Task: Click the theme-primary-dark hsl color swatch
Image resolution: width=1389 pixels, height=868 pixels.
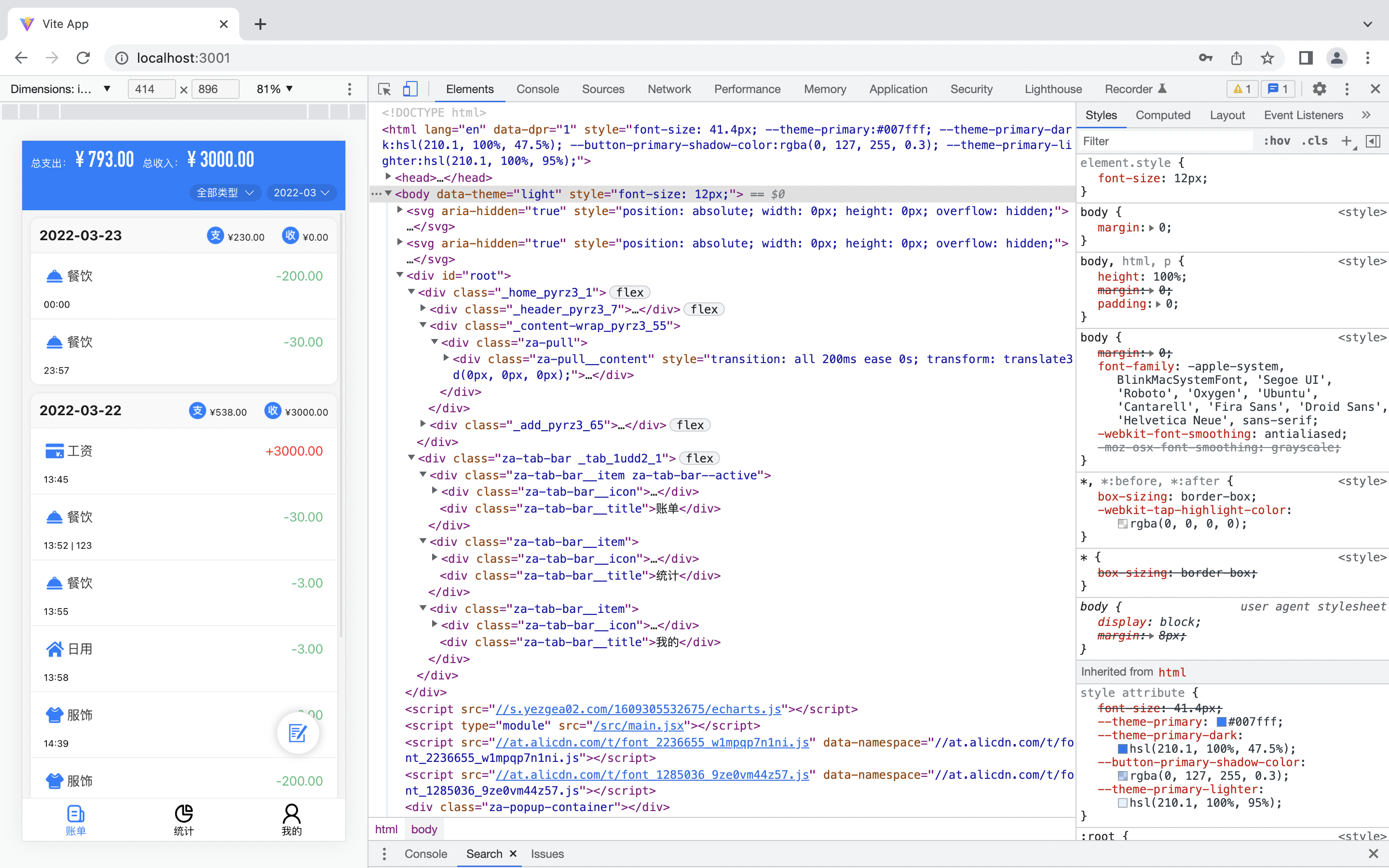Action: coord(1122,748)
